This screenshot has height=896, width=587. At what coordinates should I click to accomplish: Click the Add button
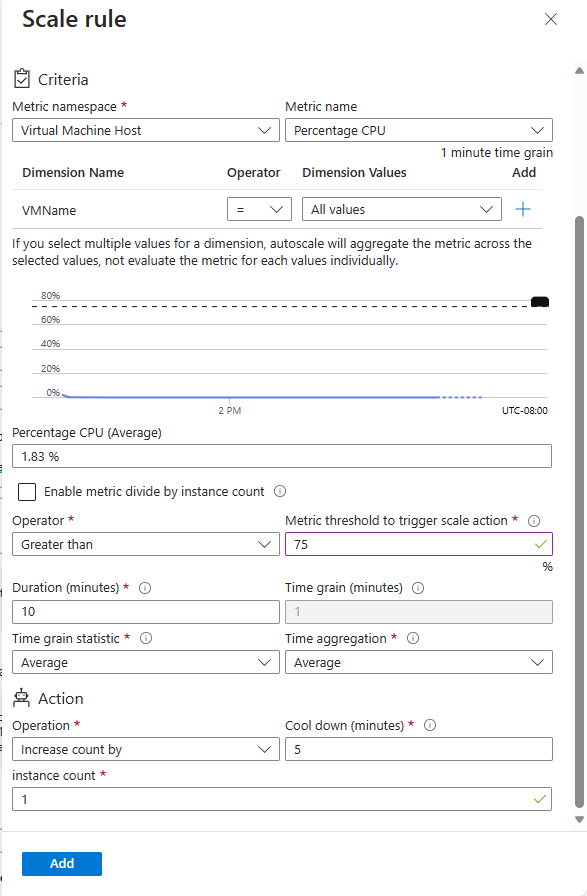point(61,863)
